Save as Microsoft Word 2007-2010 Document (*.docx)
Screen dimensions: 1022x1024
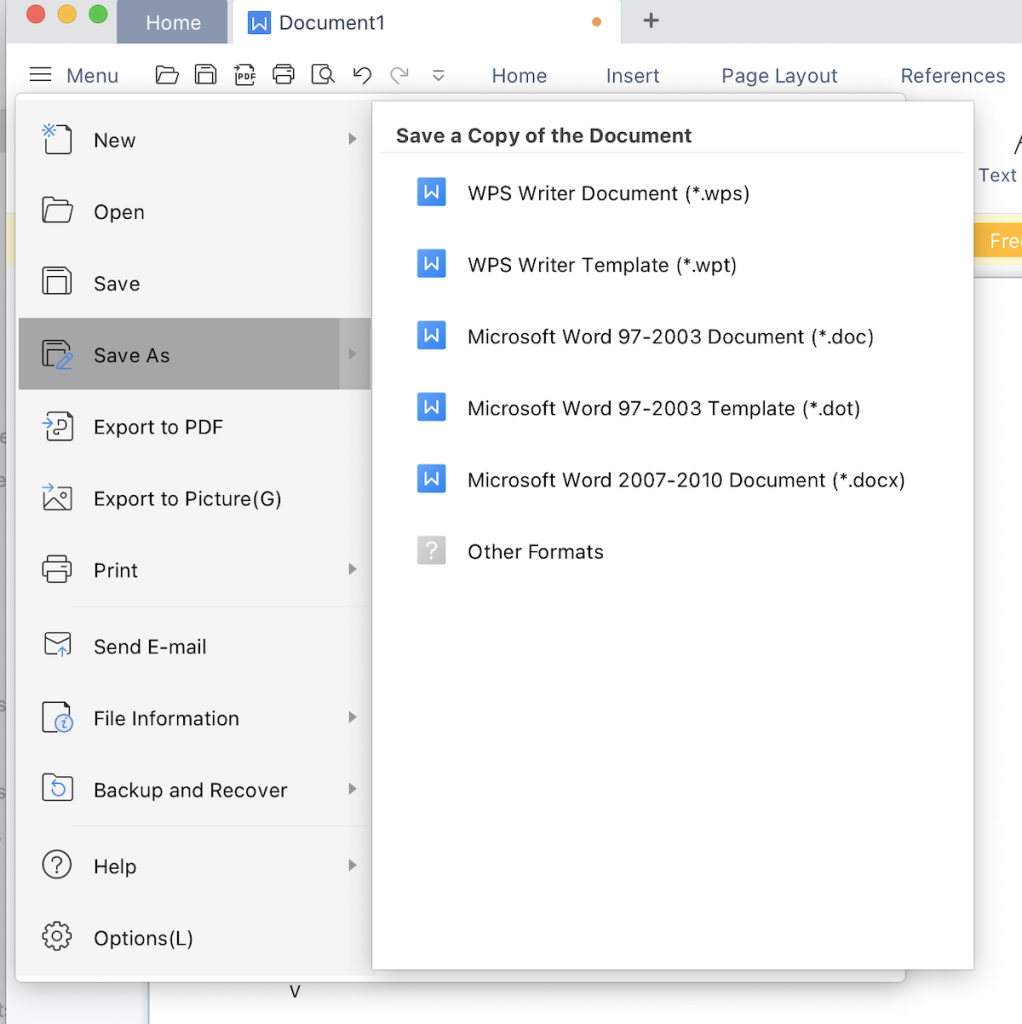point(673,479)
